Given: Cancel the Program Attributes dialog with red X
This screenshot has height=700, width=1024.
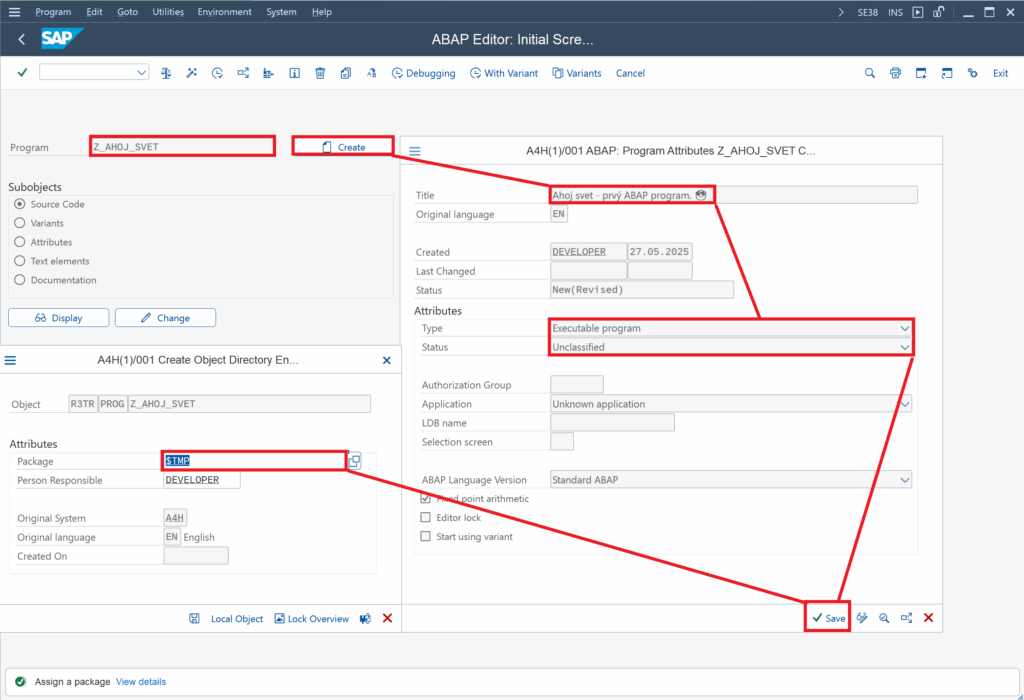Looking at the screenshot, I should [x=929, y=618].
